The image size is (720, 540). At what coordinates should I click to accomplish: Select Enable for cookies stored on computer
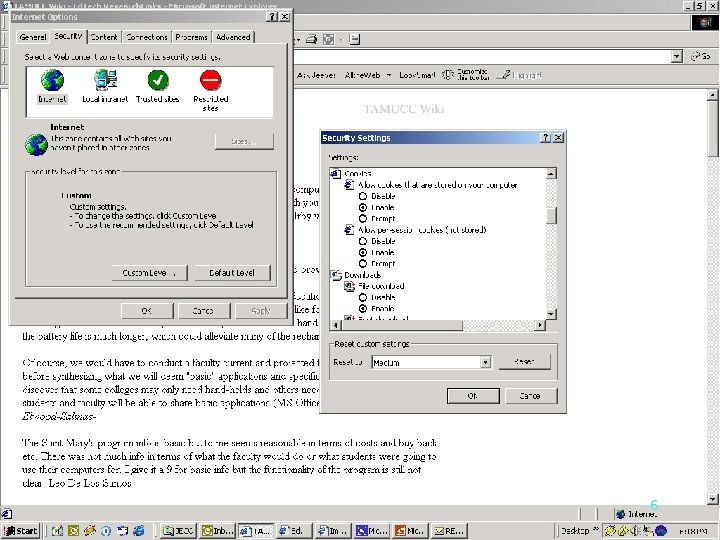tap(363, 208)
